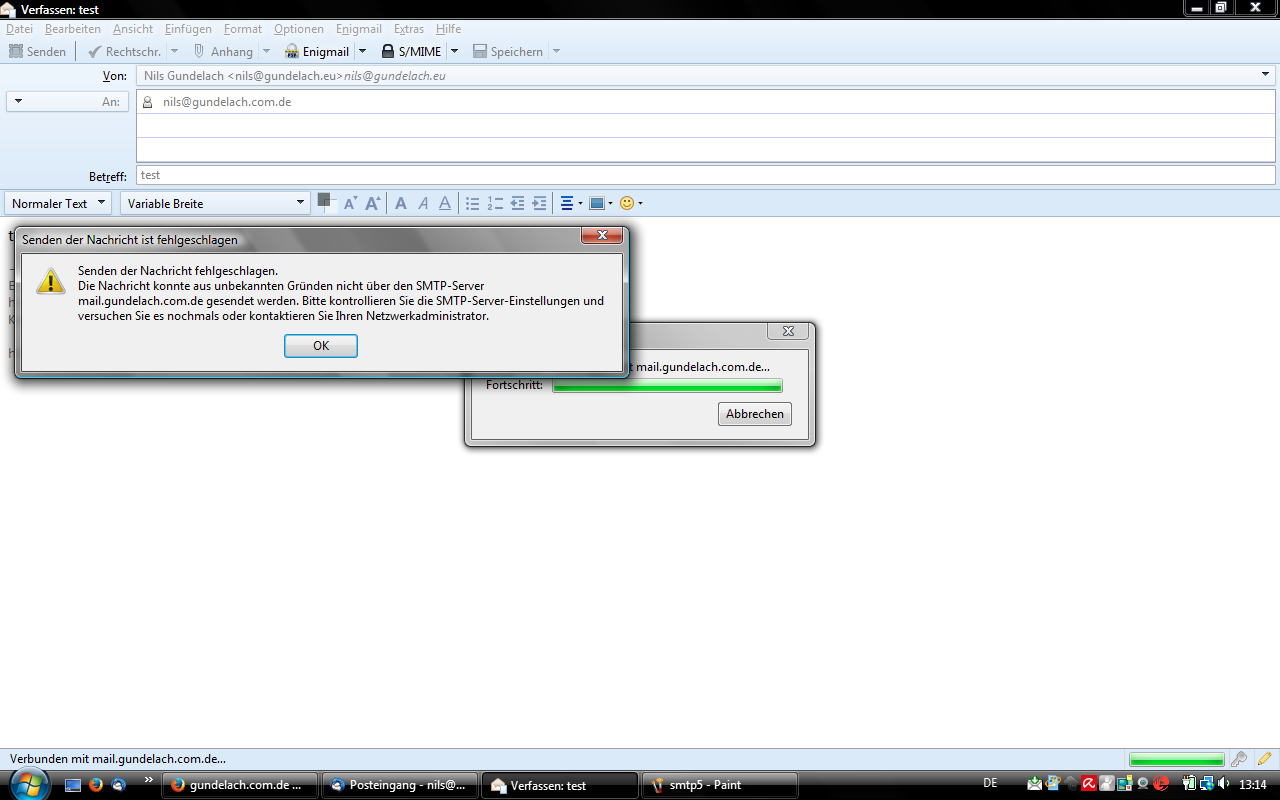
Task: Click the text color swatch
Action: tap(324, 200)
